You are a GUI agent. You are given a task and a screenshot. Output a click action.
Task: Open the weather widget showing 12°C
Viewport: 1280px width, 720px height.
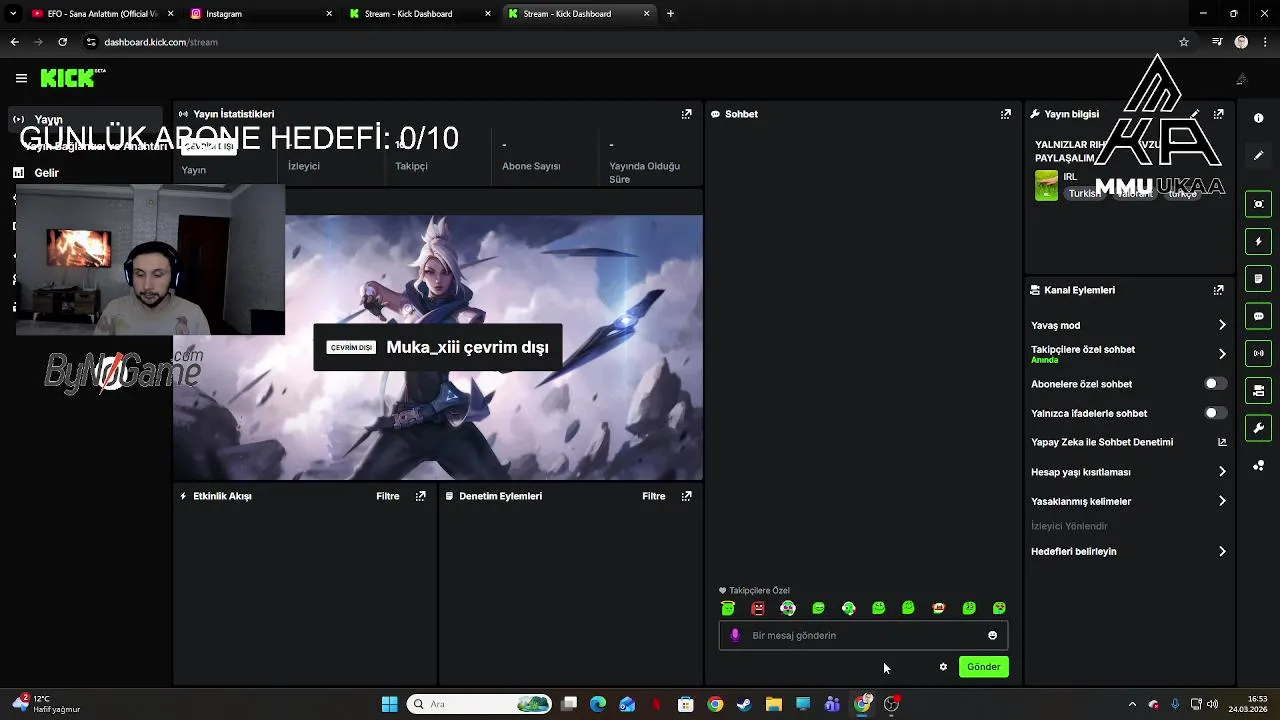point(46,704)
